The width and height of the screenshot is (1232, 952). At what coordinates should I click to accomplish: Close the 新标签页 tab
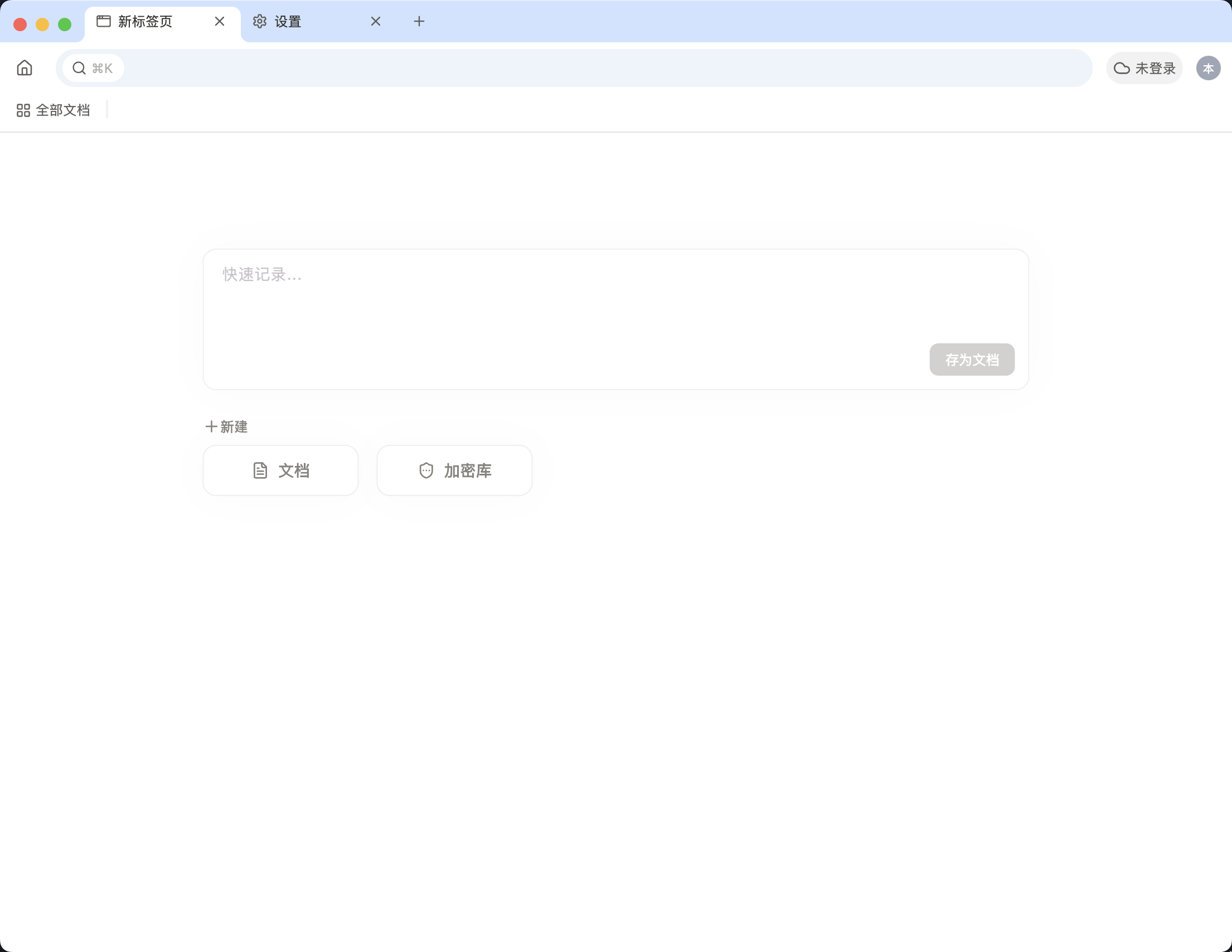click(x=220, y=21)
